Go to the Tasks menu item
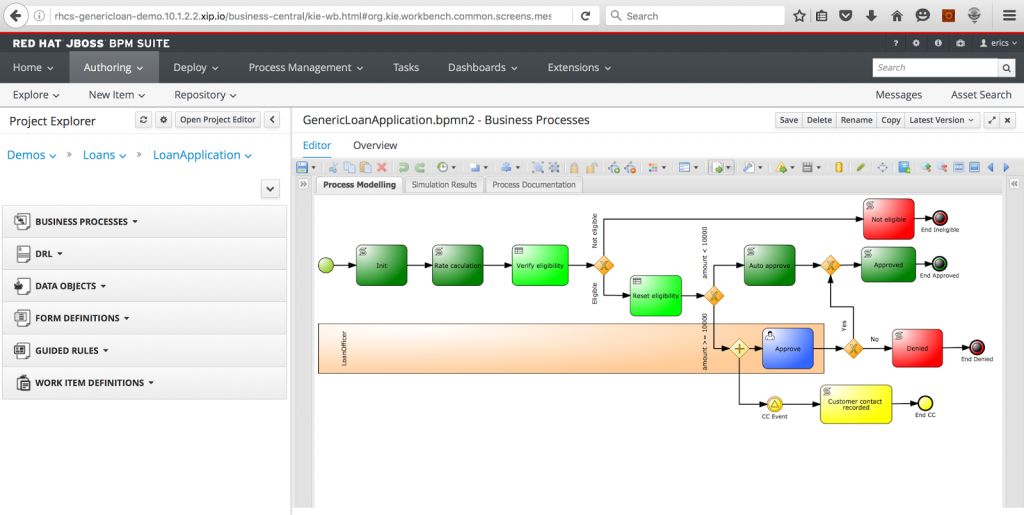 (406, 67)
